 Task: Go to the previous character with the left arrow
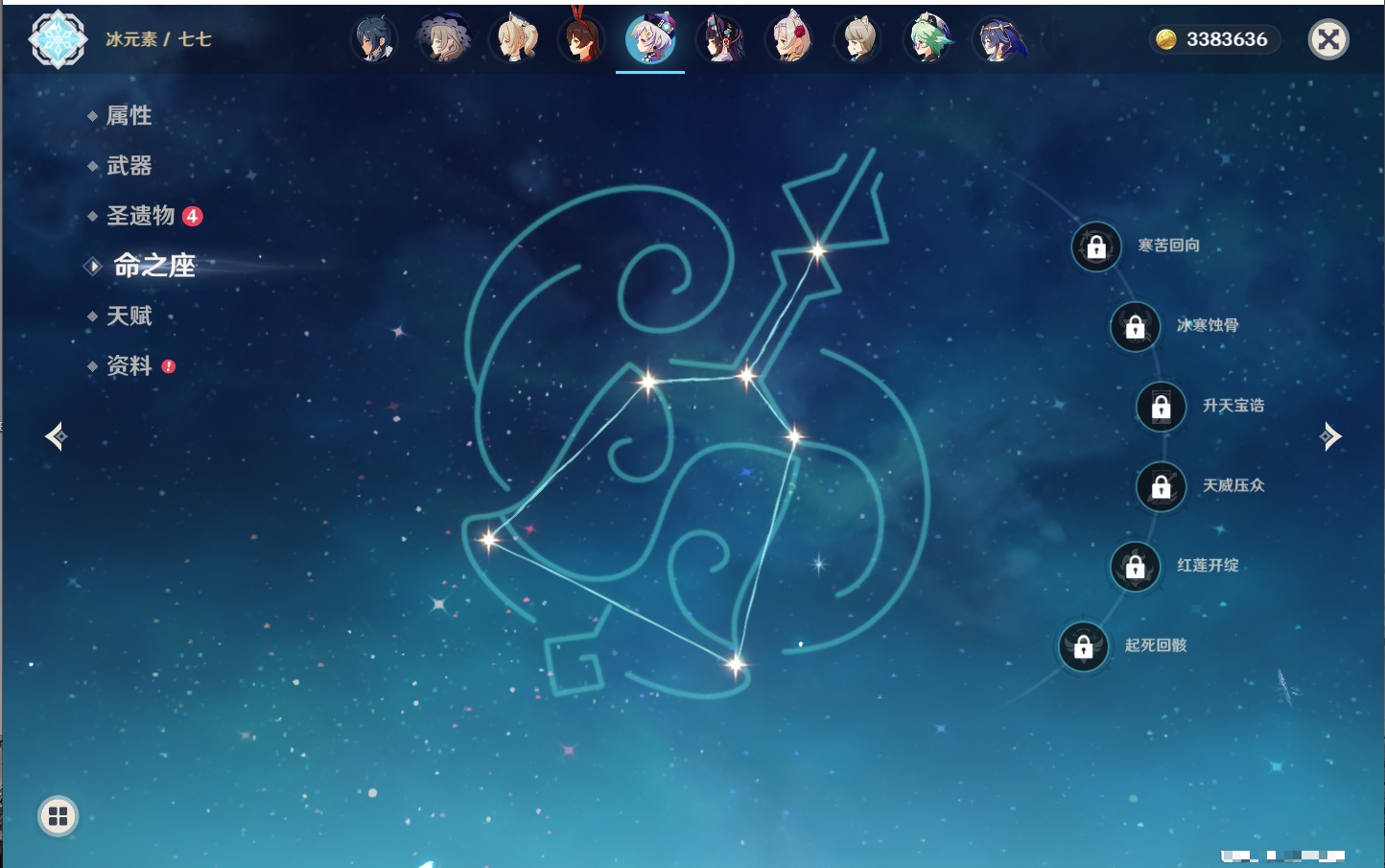pyautogui.click(x=56, y=436)
